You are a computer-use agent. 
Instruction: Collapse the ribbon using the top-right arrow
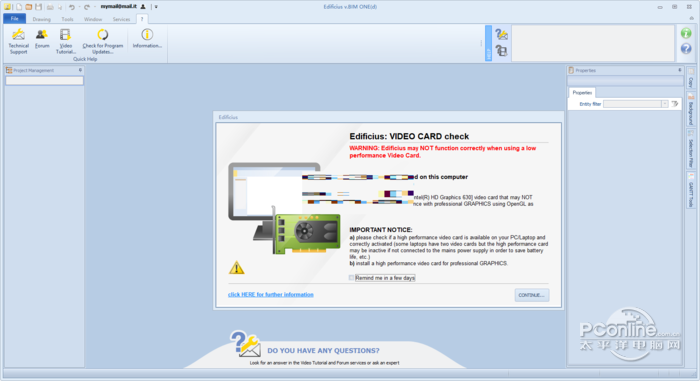pos(692,18)
